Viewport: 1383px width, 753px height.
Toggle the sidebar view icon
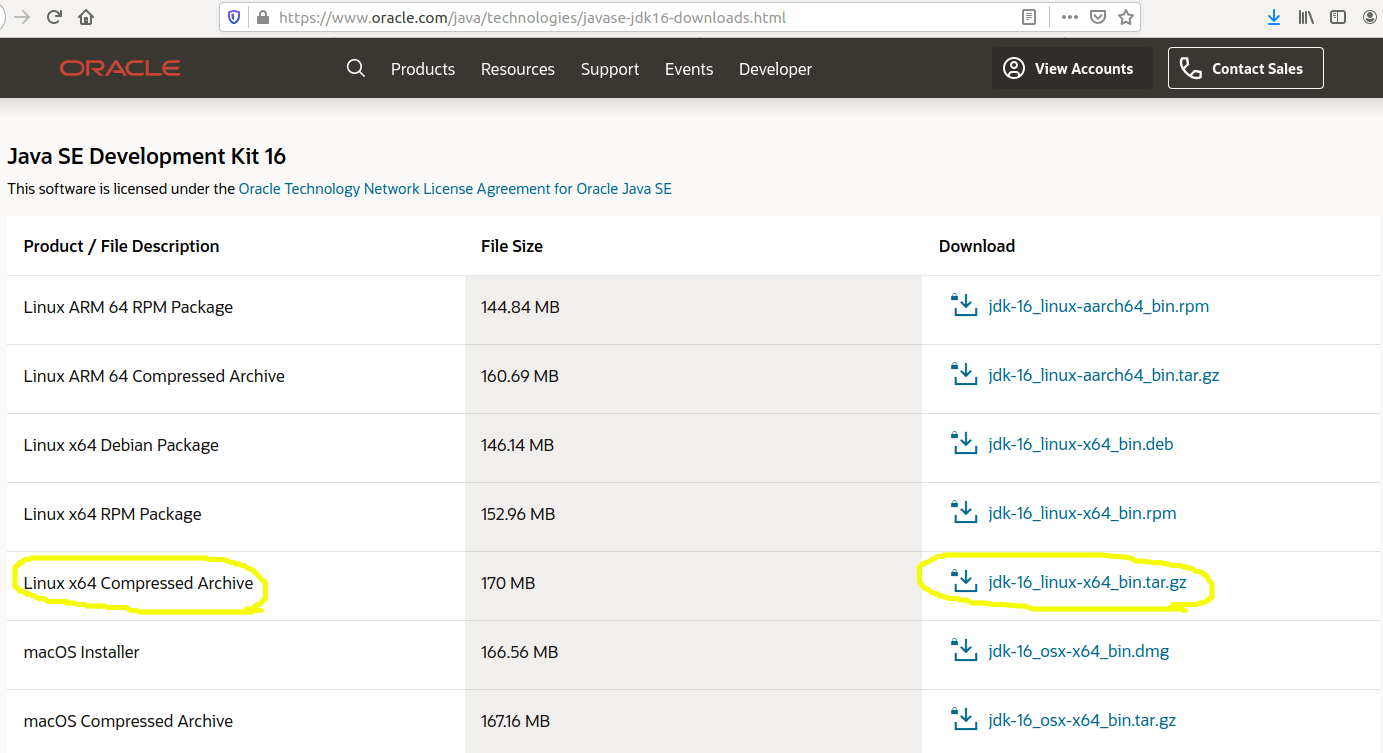tap(1338, 17)
